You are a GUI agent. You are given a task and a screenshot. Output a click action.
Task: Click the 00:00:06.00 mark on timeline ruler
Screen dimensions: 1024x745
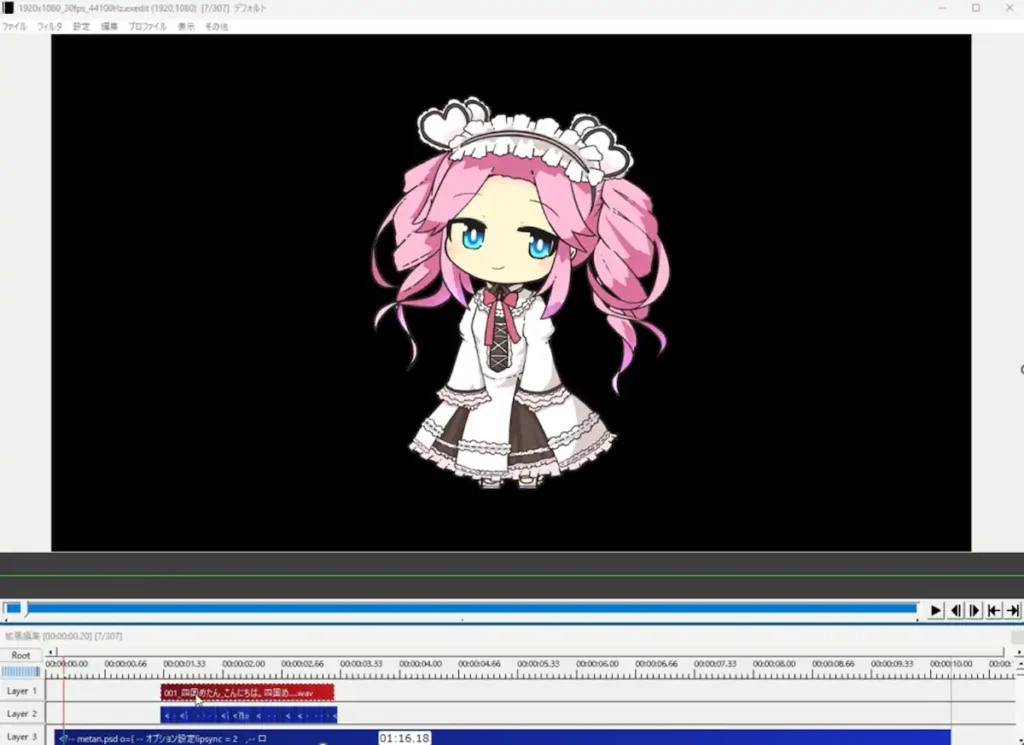pyautogui.click(x=597, y=663)
